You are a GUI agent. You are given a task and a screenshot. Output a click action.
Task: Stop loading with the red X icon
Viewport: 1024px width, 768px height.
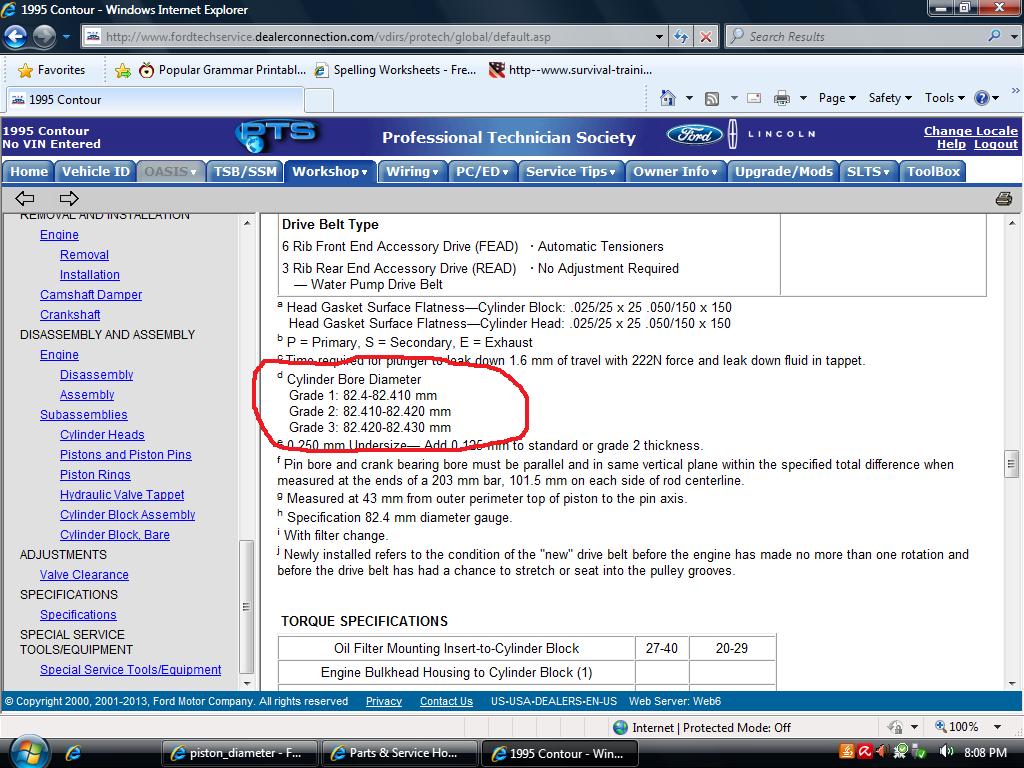tap(705, 37)
